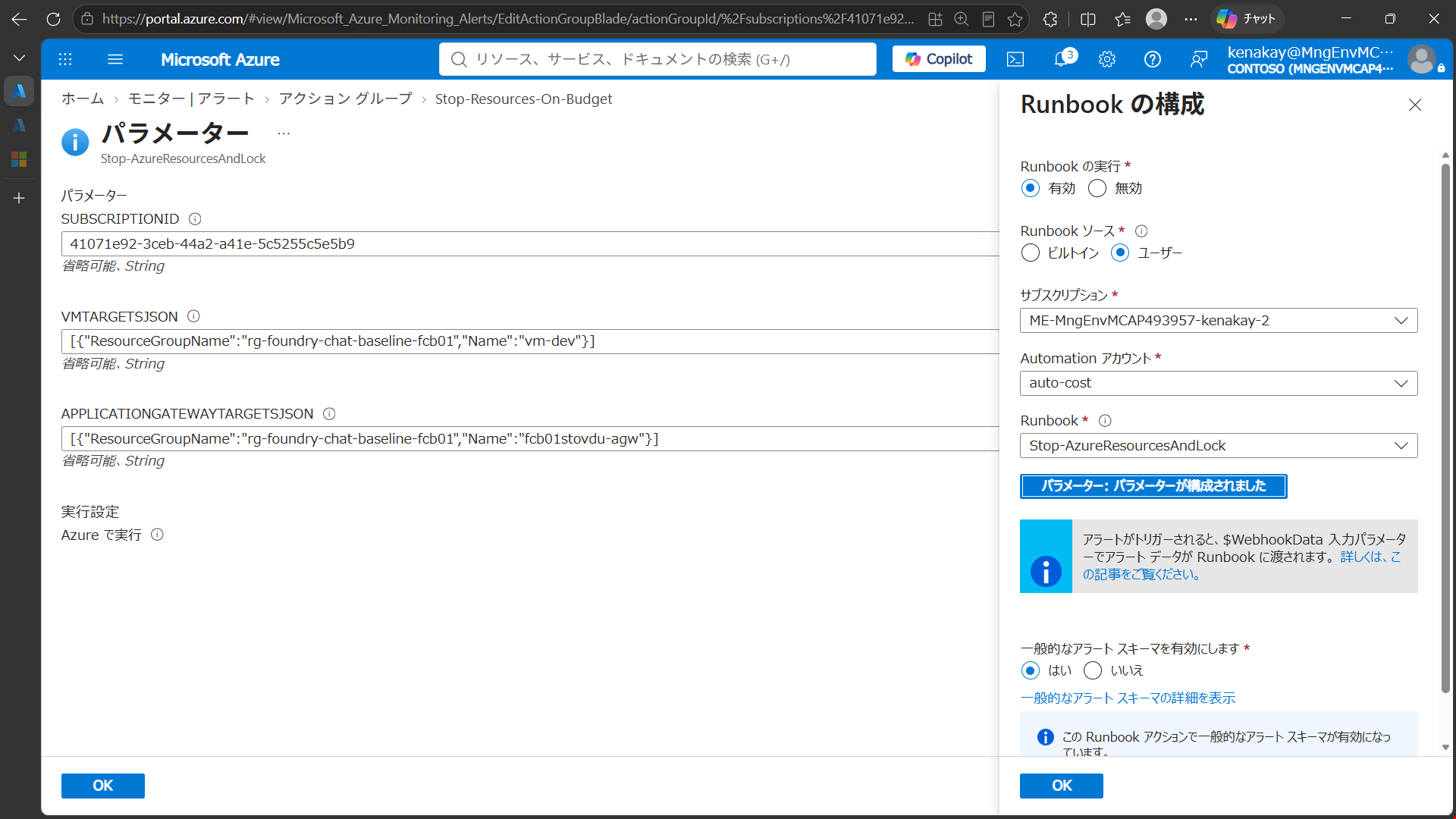Screen dimensions: 1456x819
Task: Open the browser extensions puzzle icon
Action: point(1050,19)
